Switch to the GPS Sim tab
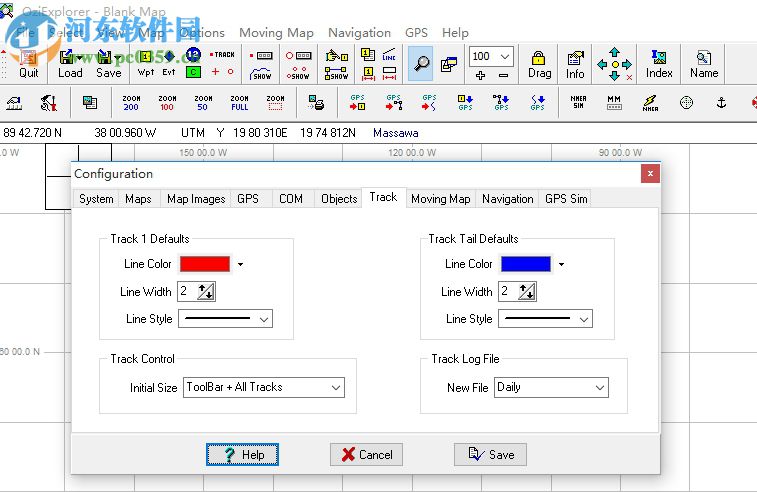 pos(566,199)
